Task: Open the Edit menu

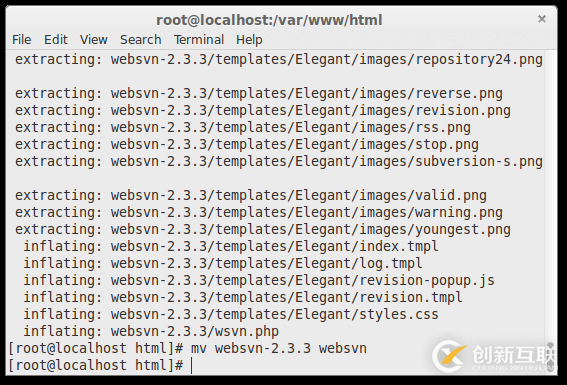Action: pyautogui.click(x=56, y=39)
